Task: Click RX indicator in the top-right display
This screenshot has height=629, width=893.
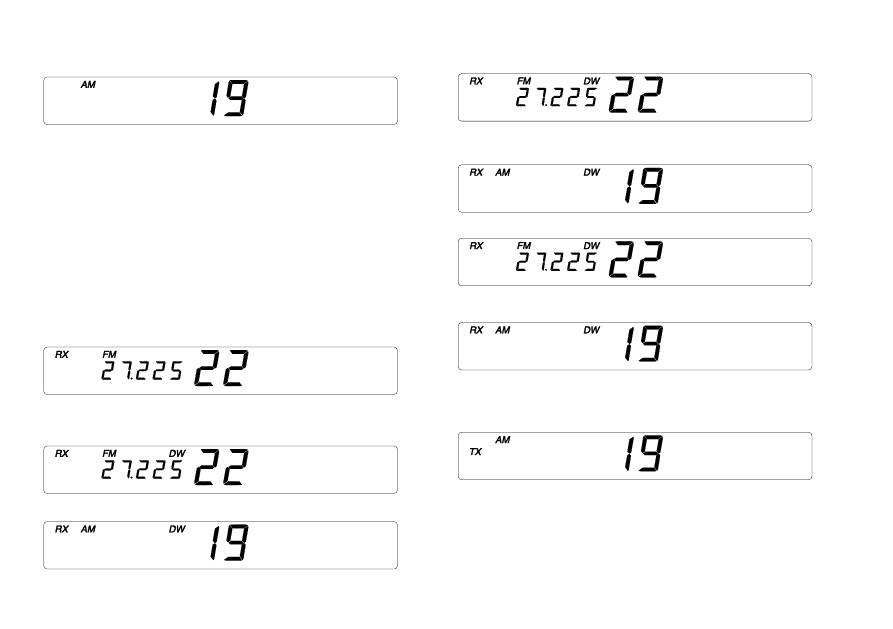Action: pyautogui.click(x=476, y=80)
